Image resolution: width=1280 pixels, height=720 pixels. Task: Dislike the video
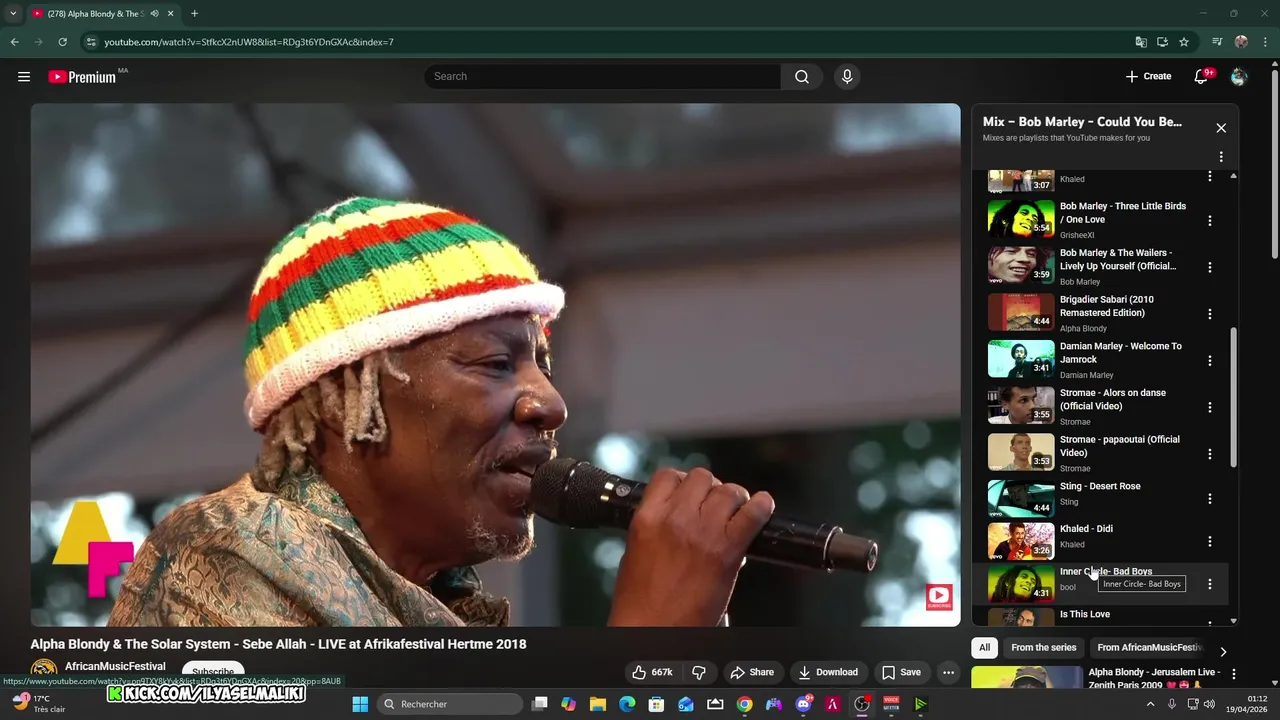point(699,672)
